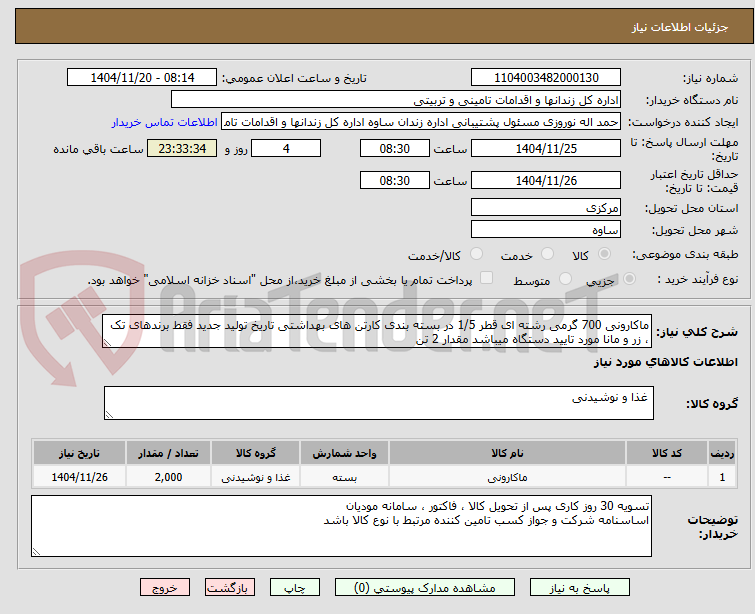This screenshot has width=755, height=614.
Task: Click the نام کالا column header
Action: pos(508,453)
